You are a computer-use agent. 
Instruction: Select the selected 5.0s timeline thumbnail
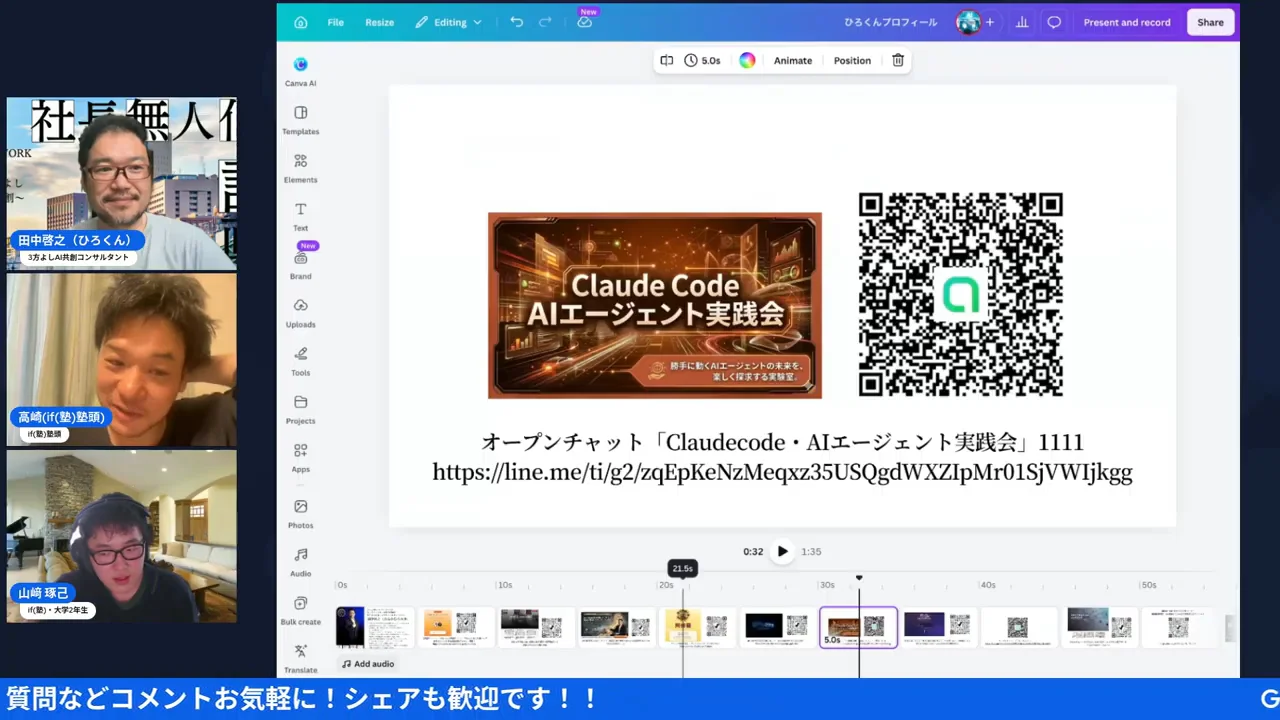click(x=858, y=627)
